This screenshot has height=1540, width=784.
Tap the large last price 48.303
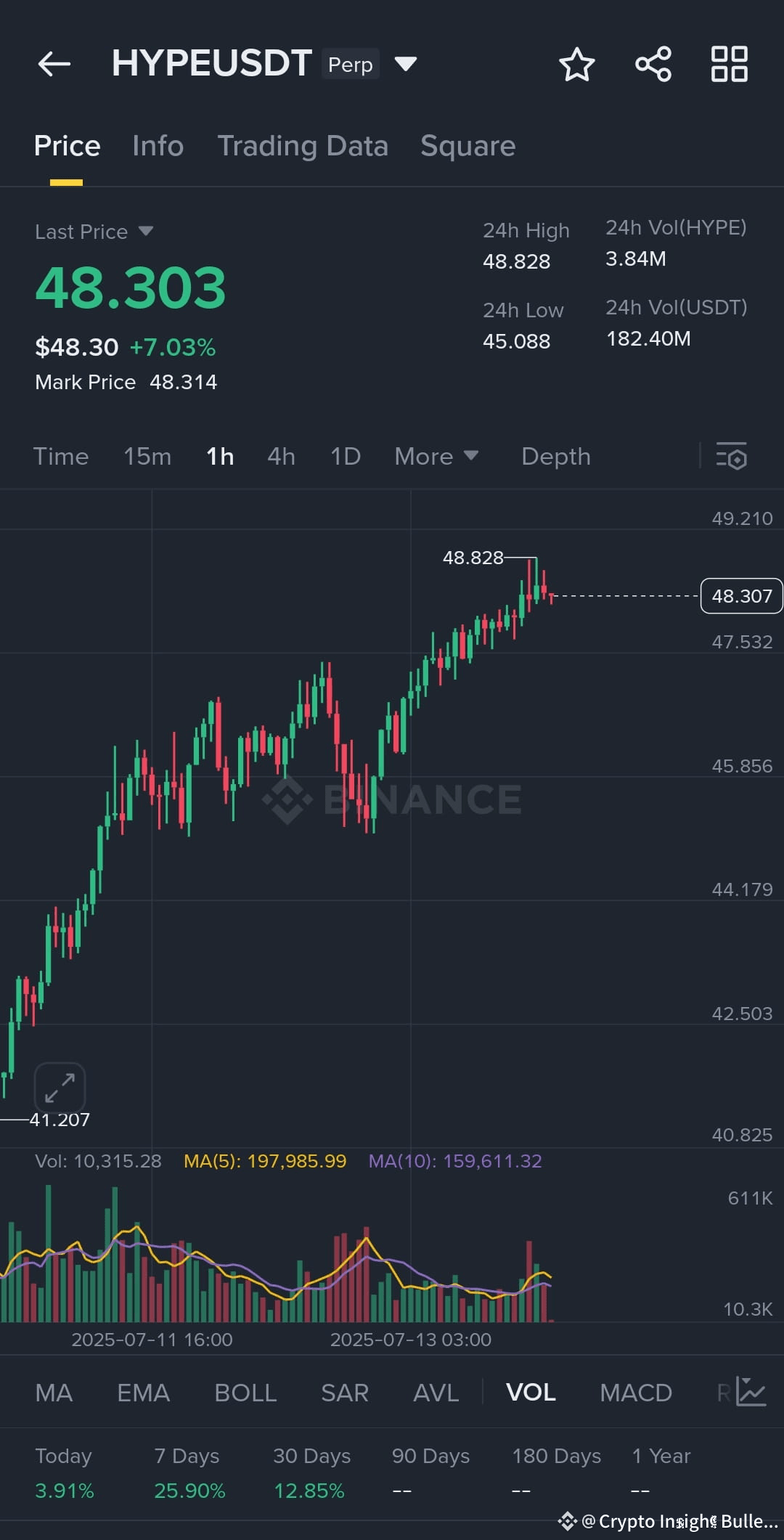(131, 288)
